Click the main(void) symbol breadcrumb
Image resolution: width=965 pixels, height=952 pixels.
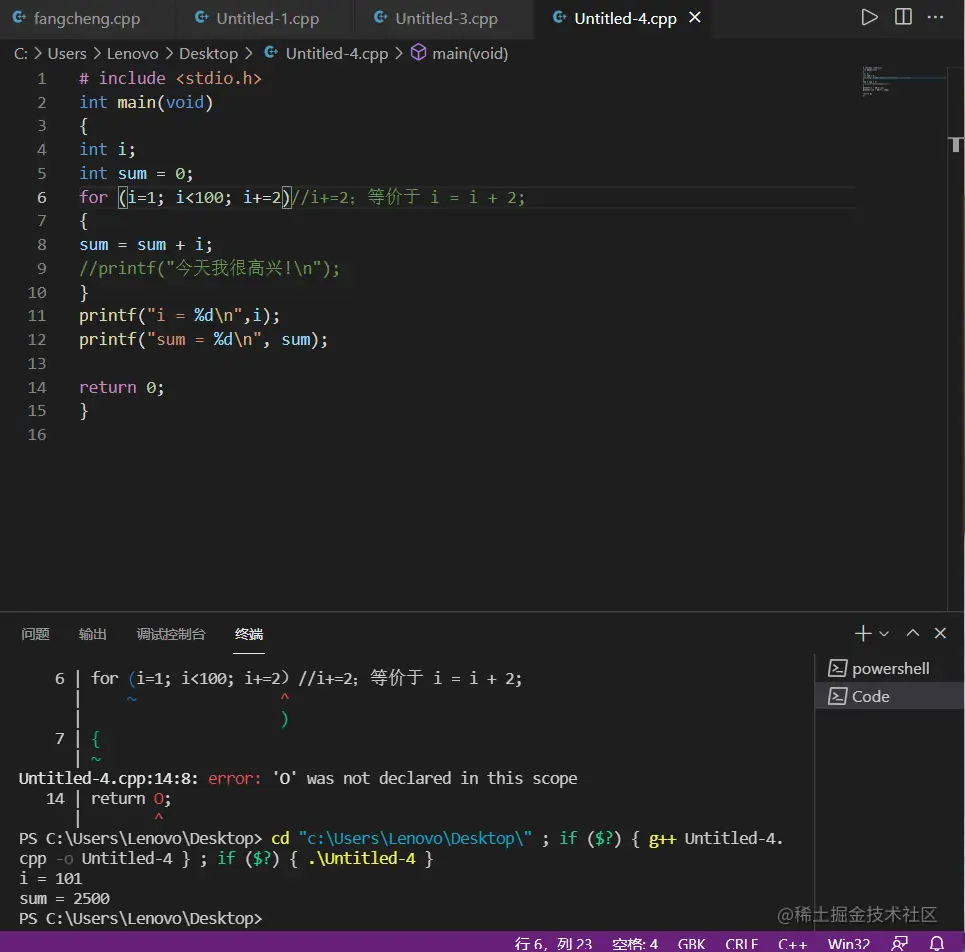tap(460, 54)
